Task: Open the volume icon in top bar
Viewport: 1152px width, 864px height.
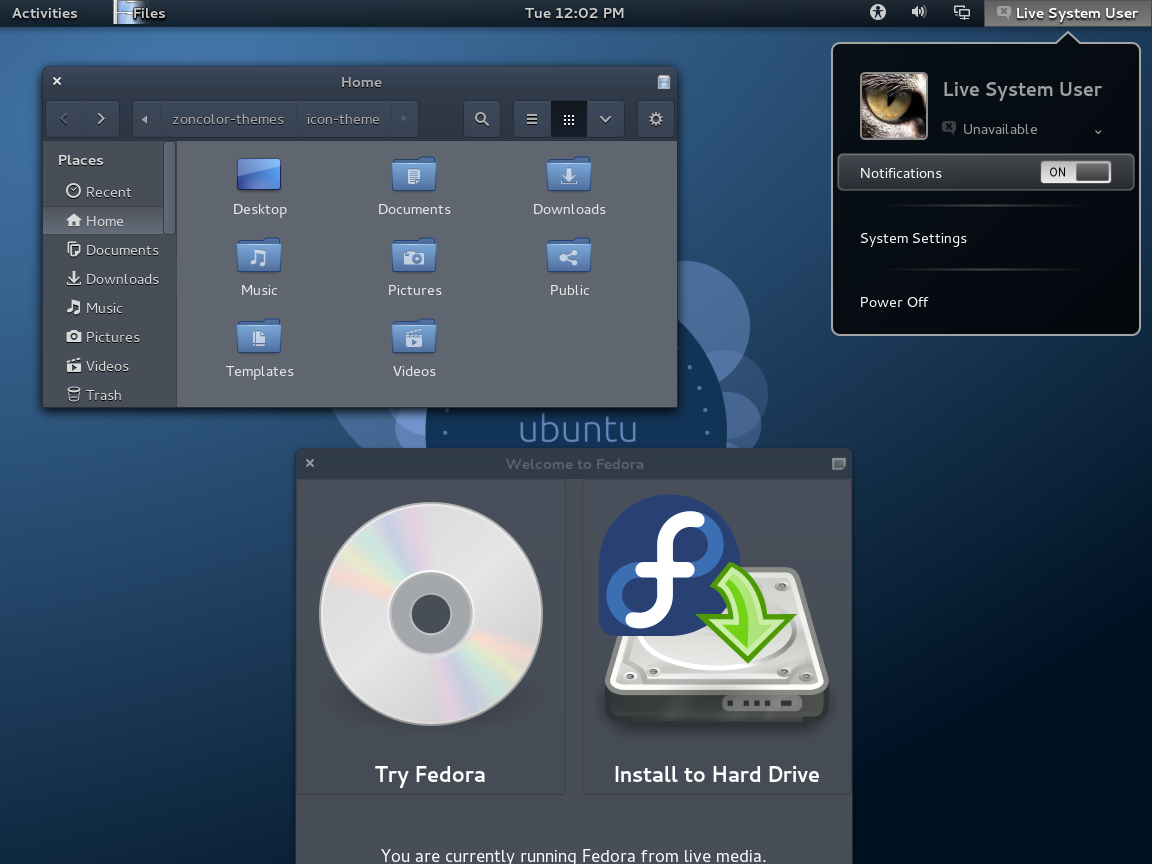Action: click(919, 12)
